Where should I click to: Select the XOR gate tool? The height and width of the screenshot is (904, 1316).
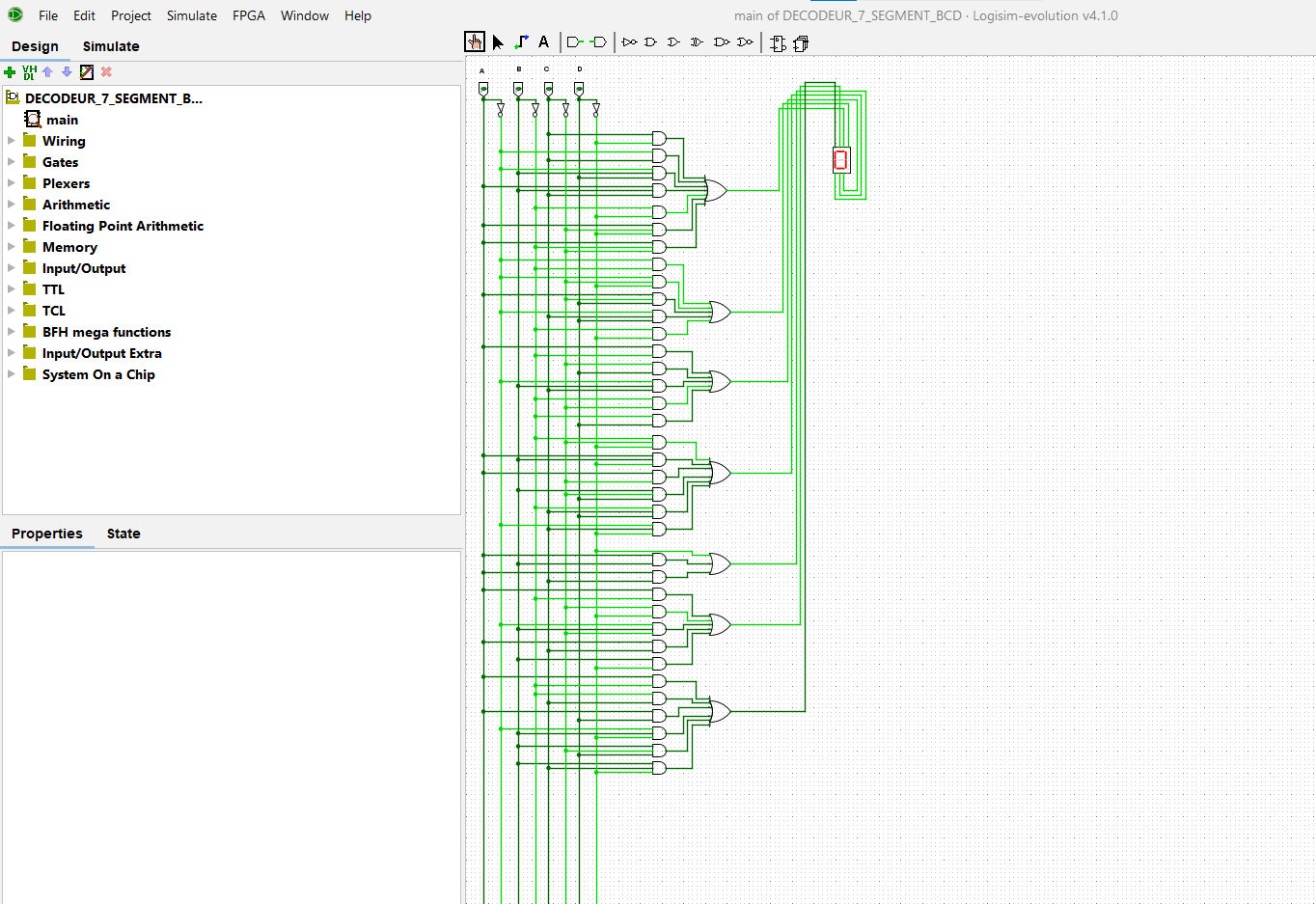pos(698,42)
